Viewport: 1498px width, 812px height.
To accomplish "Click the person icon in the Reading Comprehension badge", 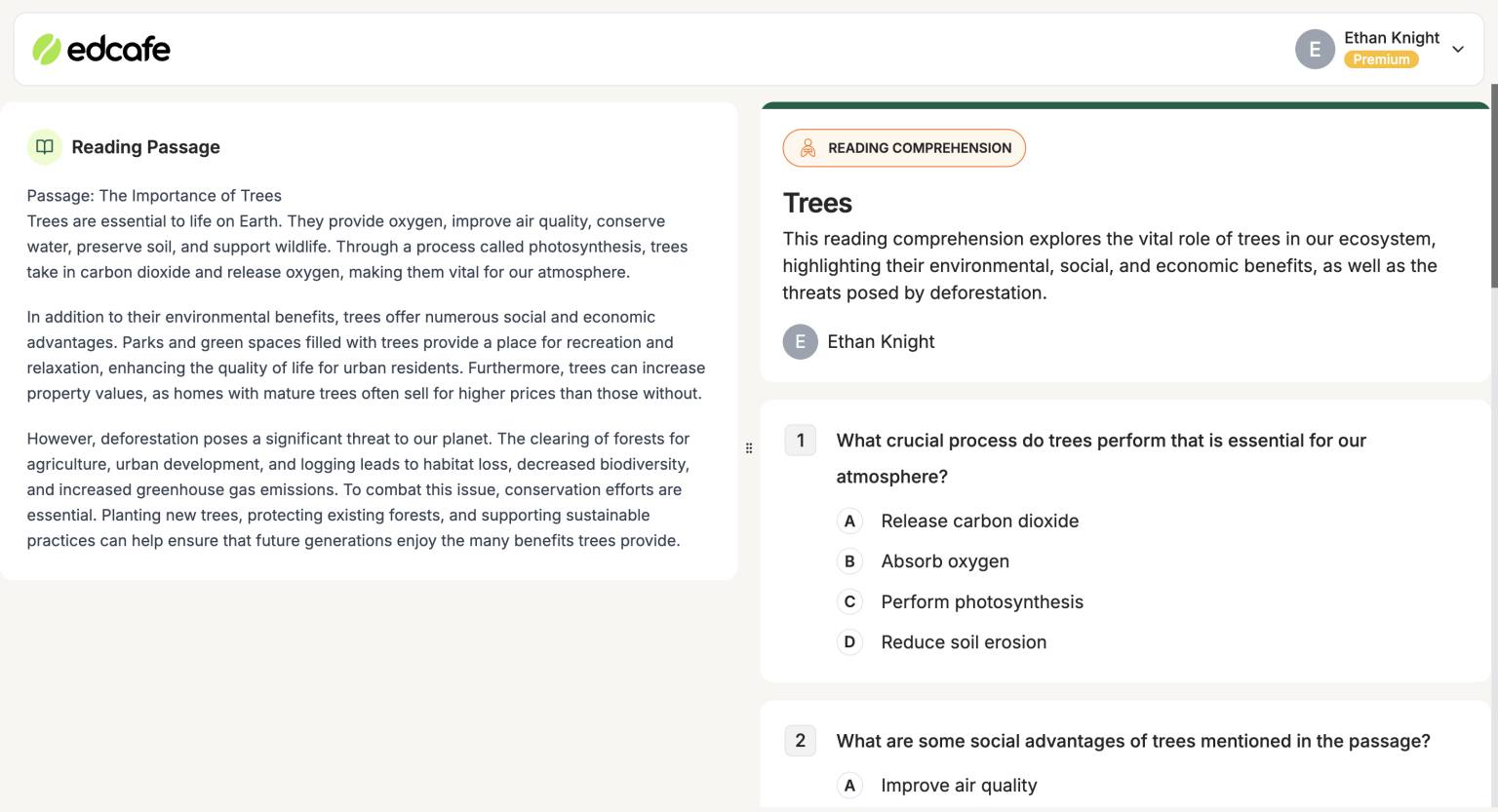I will pyautogui.click(x=808, y=147).
